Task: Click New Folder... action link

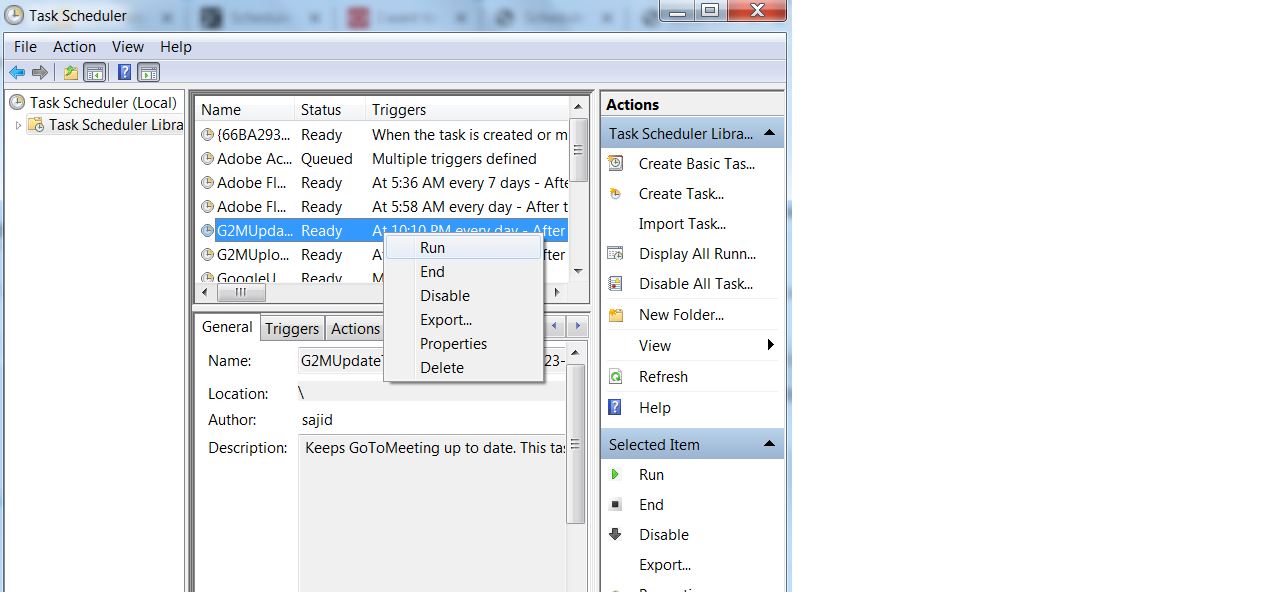Action: click(x=681, y=315)
